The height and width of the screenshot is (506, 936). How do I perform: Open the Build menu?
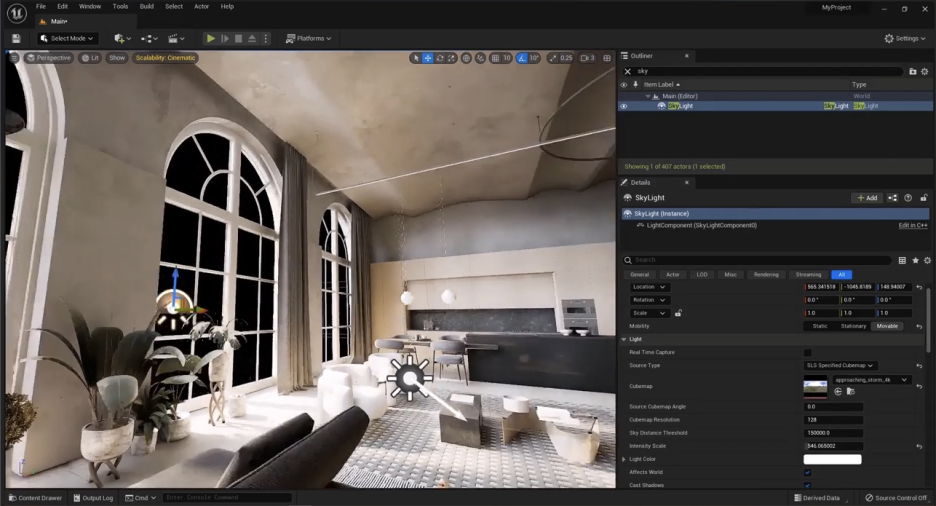click(146, 7)
